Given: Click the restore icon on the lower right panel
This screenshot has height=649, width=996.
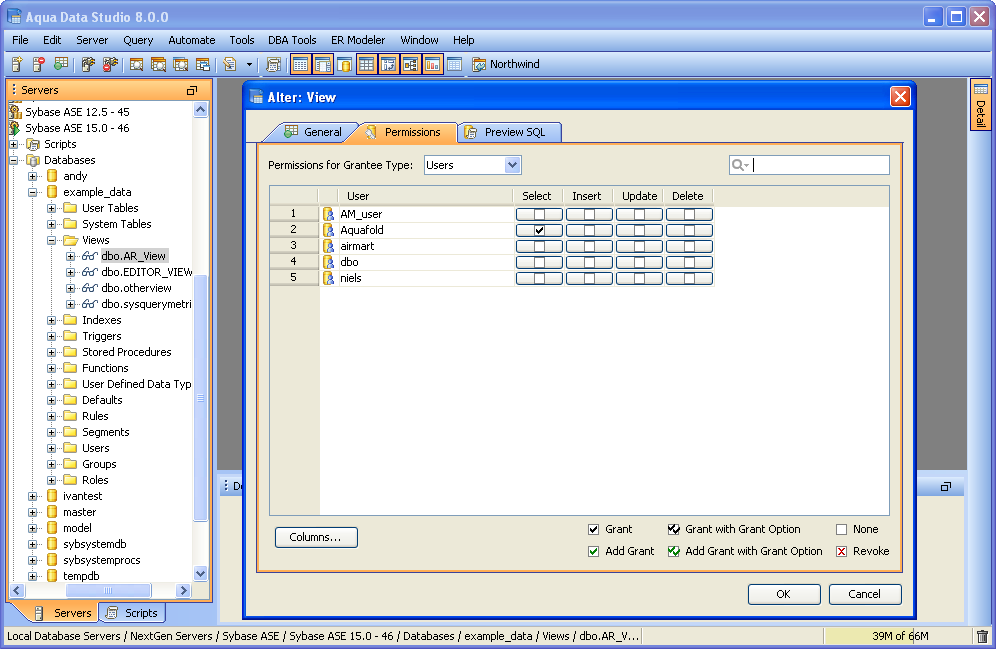Looking at the screenshot, I should coord(946,486).
